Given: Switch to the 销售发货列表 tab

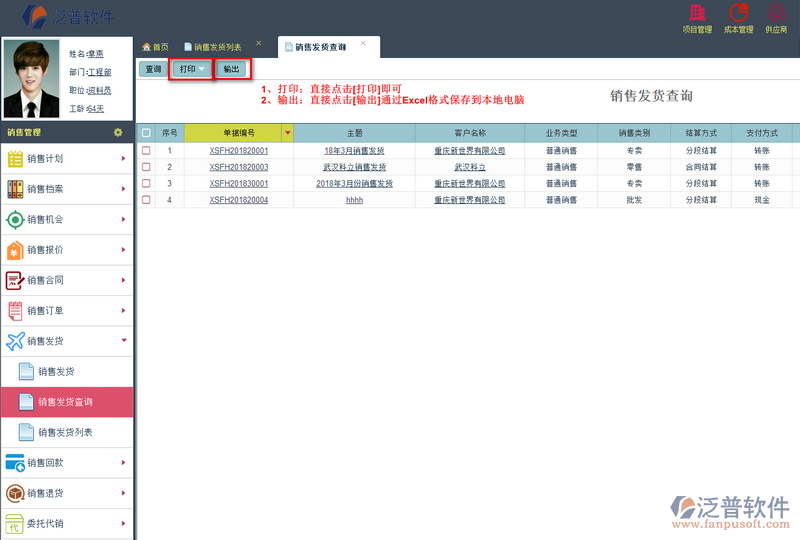Looking at the screenshot, I should click(x=217, y=47).
